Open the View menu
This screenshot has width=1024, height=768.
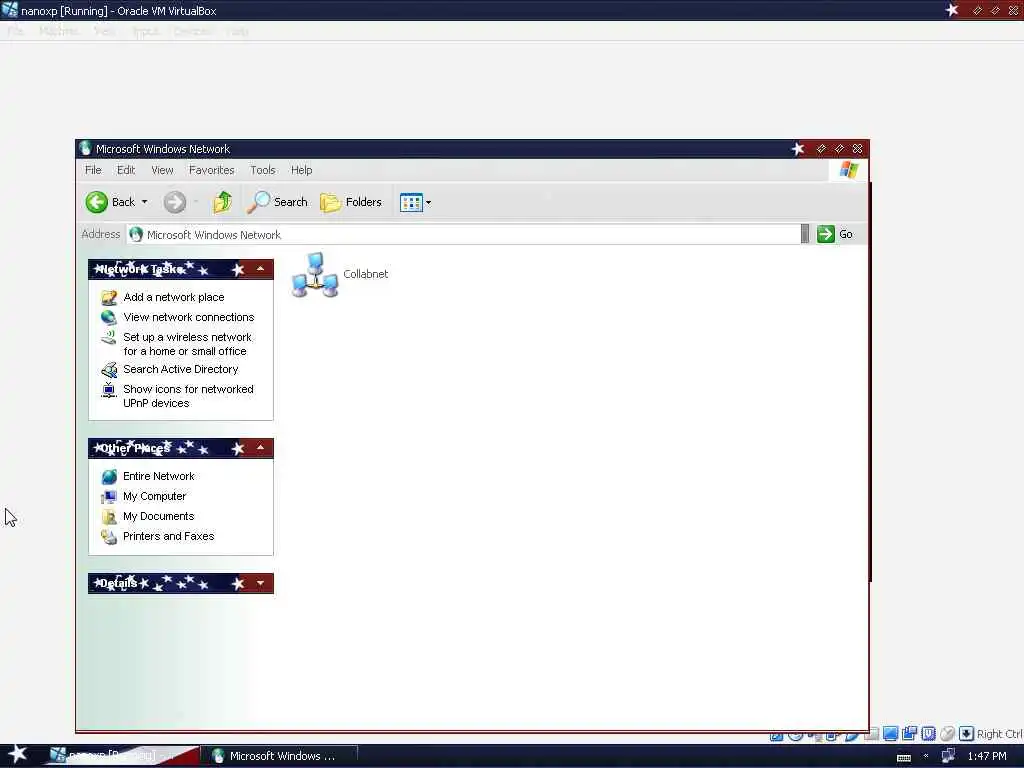click(163, 170)
